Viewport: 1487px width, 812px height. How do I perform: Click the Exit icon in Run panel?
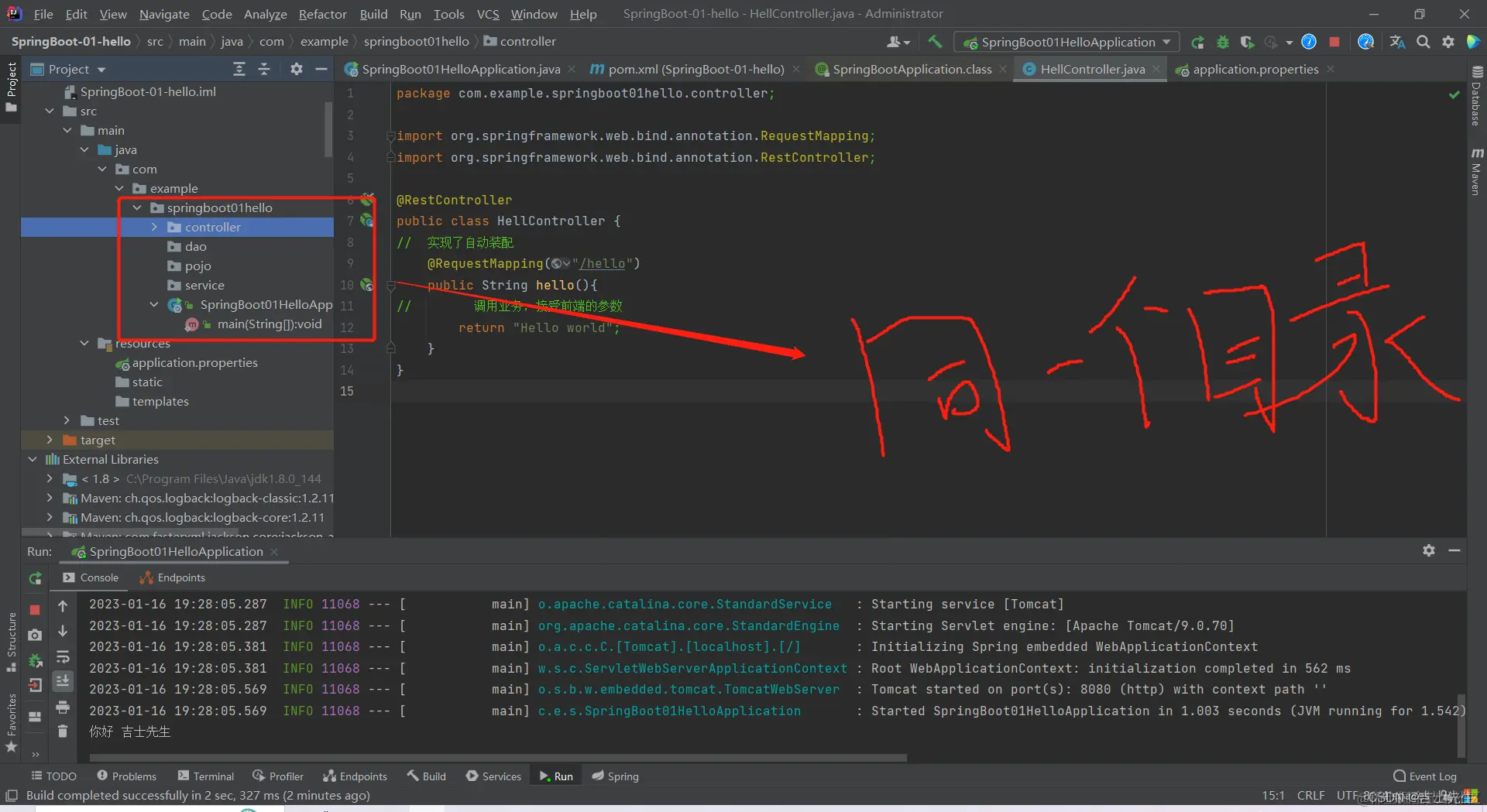tap(35, 684)
